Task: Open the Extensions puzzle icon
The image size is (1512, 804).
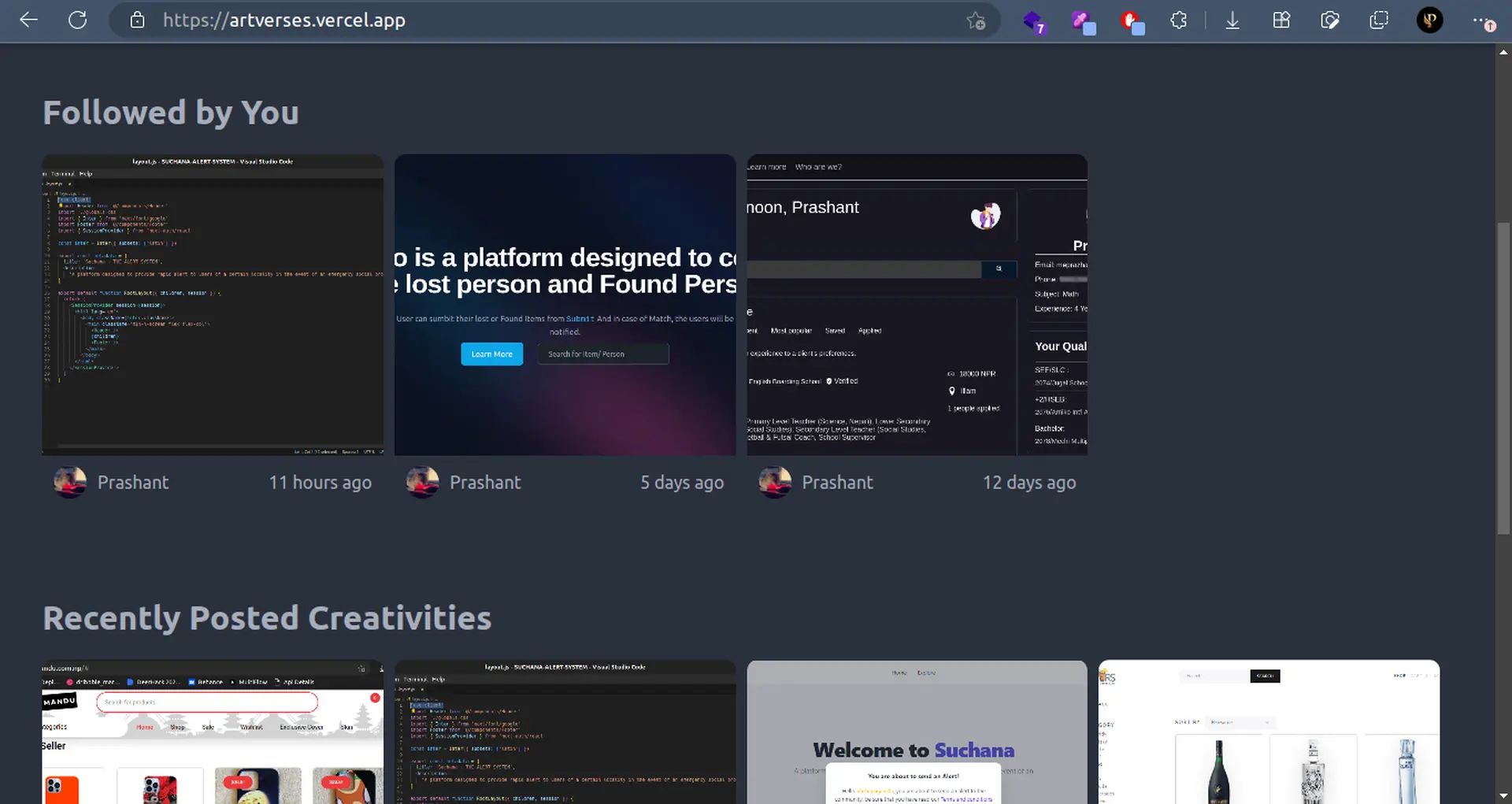Action: click(x=1179, y=20)
